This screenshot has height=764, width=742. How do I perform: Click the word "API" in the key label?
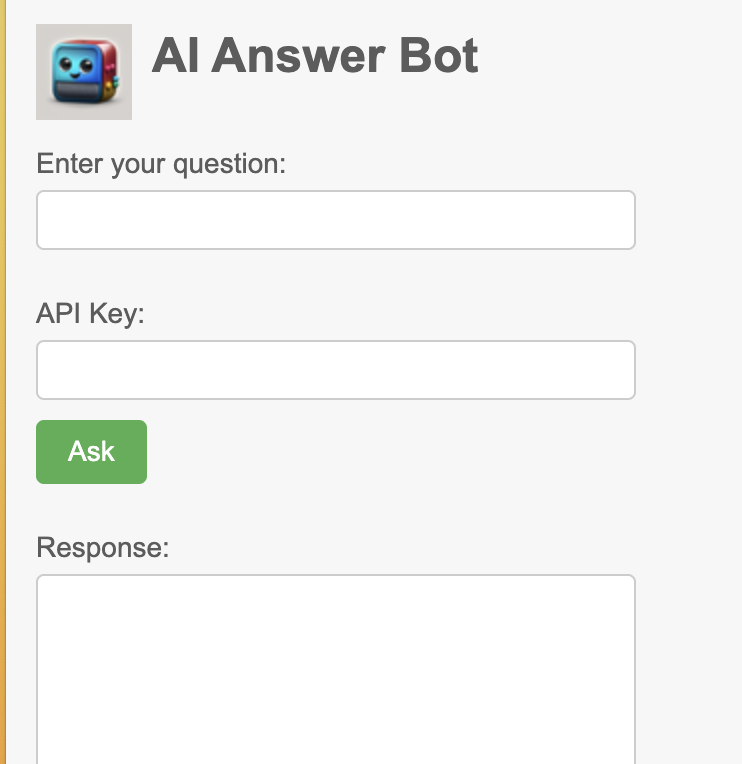[x=60, y=313]
